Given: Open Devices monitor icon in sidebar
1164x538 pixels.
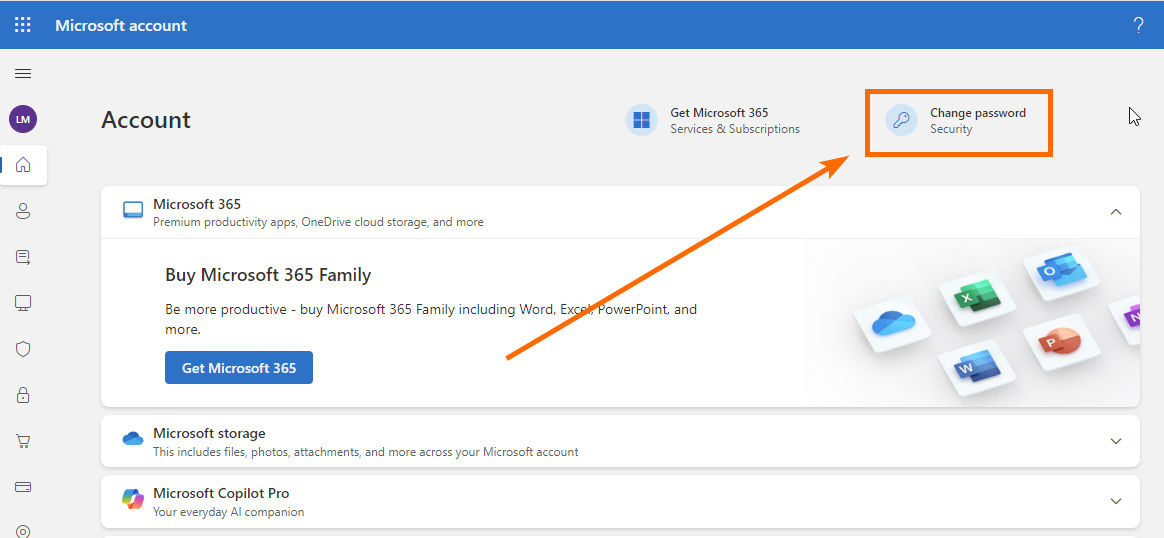Looking at the screenshot, I should point(23,303).
